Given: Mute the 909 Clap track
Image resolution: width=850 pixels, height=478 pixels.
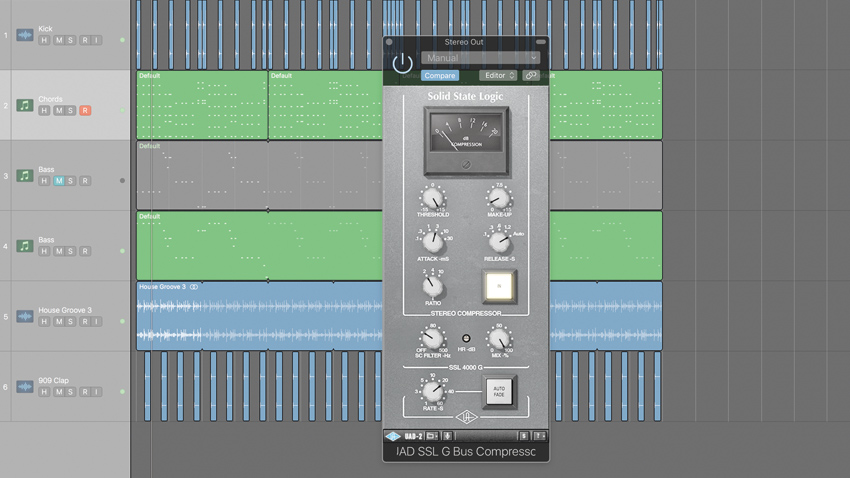Looking at the screenshot, I should [59, 392].
